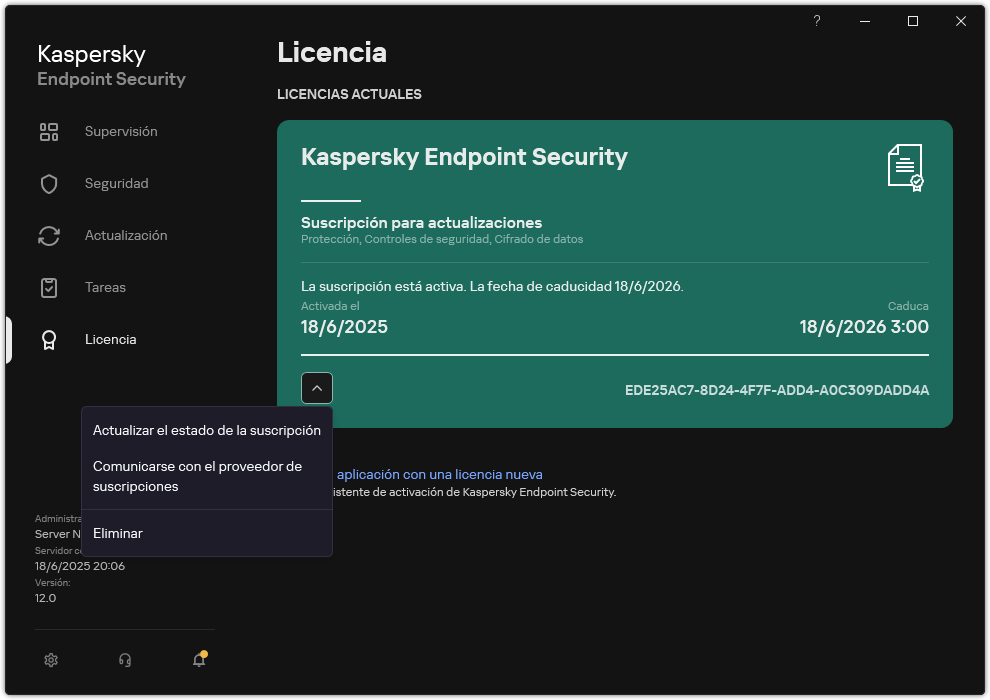This screenshot has width=990, height=700.
Task: Go to the Seguridad section label
Action: [117, 183]
